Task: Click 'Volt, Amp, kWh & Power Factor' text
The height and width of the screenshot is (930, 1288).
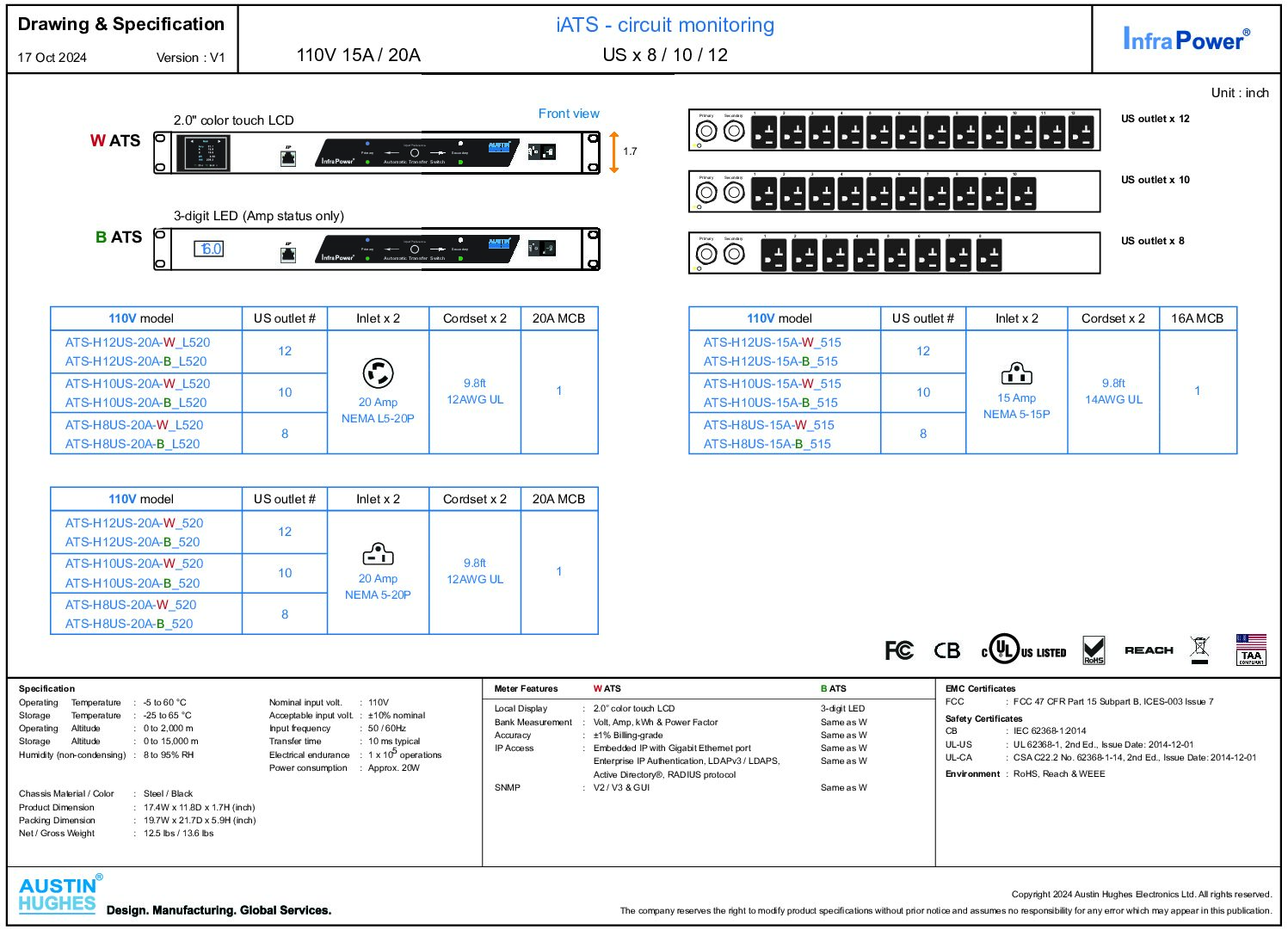Action: [656, 723]
